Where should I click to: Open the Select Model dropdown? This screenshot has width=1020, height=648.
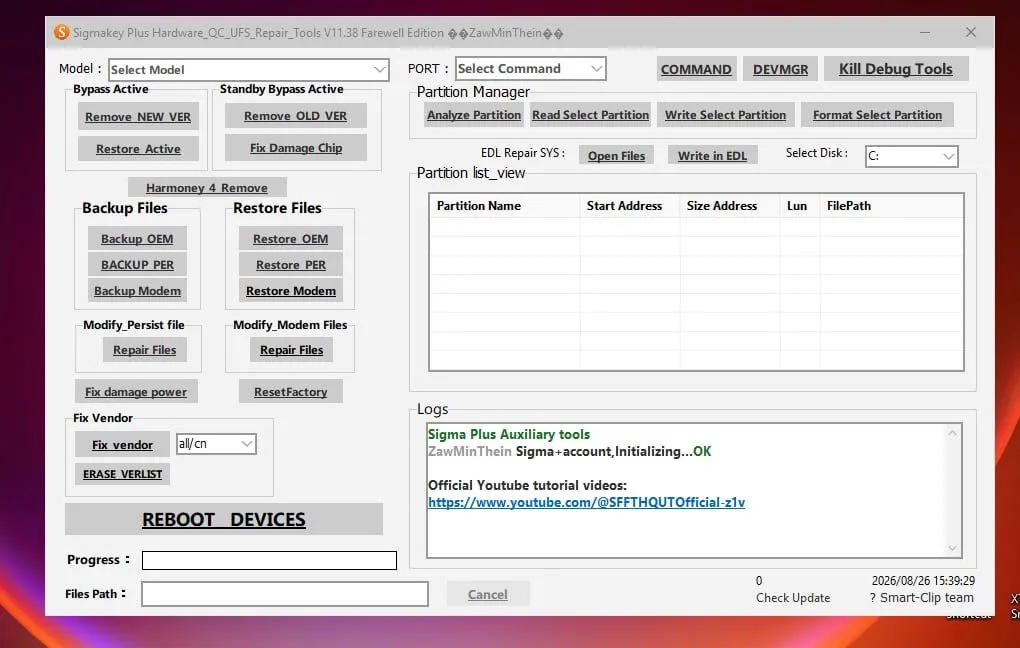pyautogui.click(x=248, y=70)
